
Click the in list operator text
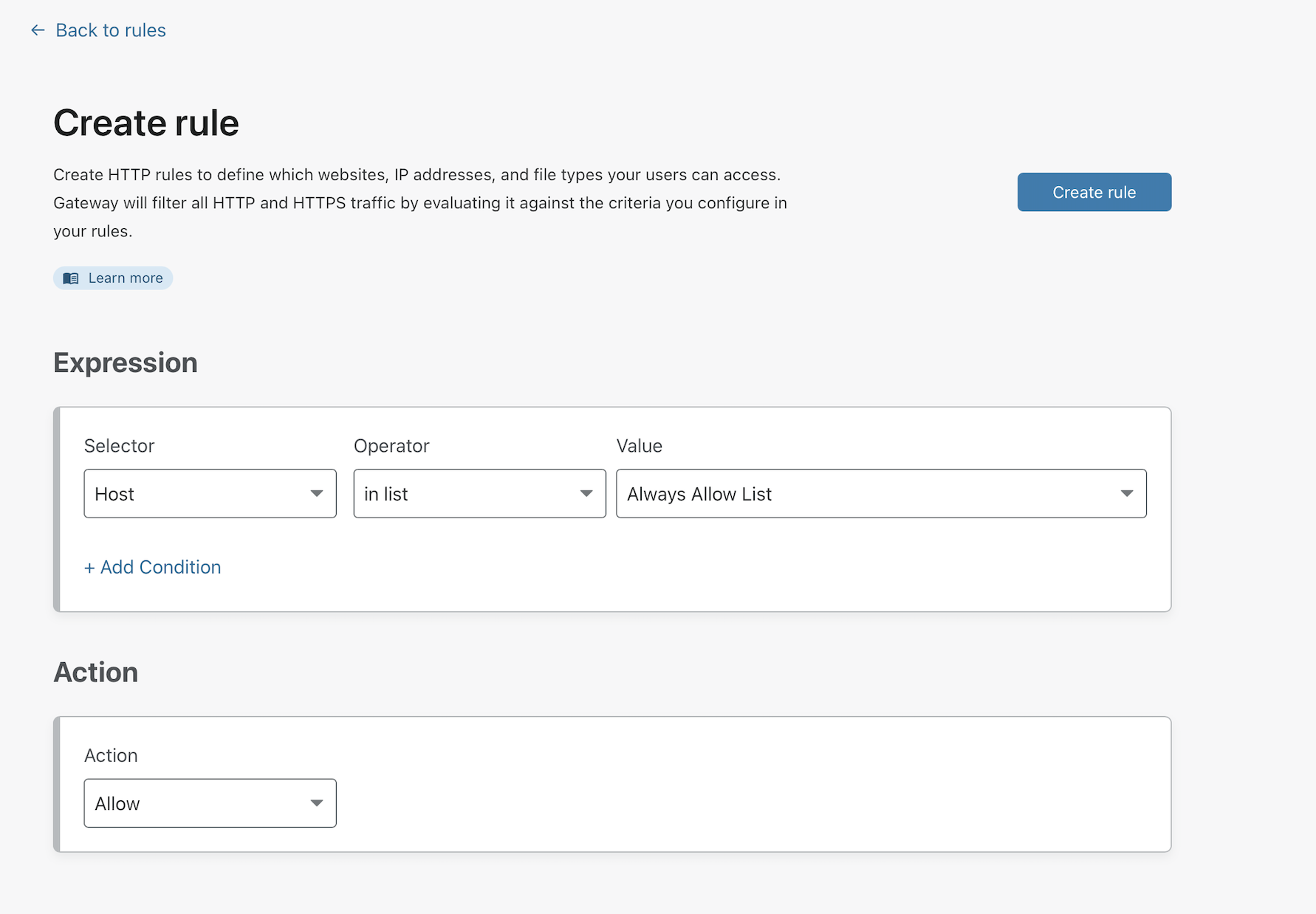(x=387, y=493)
